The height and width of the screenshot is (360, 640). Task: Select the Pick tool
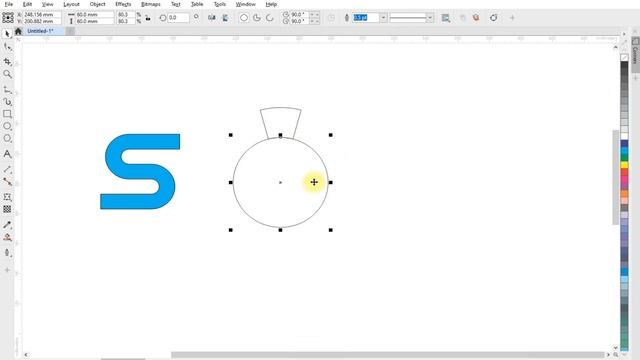pyautogui.click(x=7, y=33)
